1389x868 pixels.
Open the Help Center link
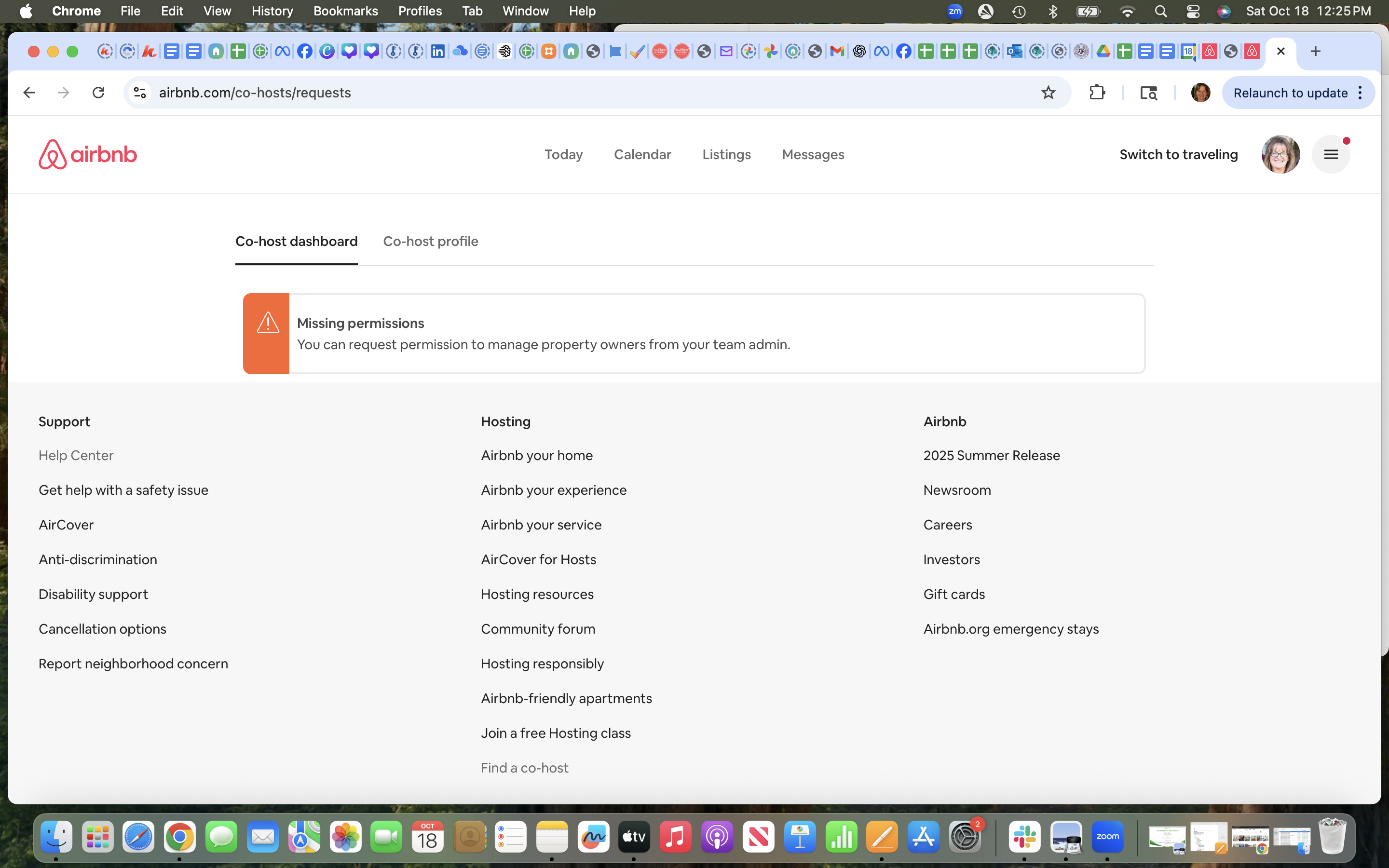click(x=76, y=455)
